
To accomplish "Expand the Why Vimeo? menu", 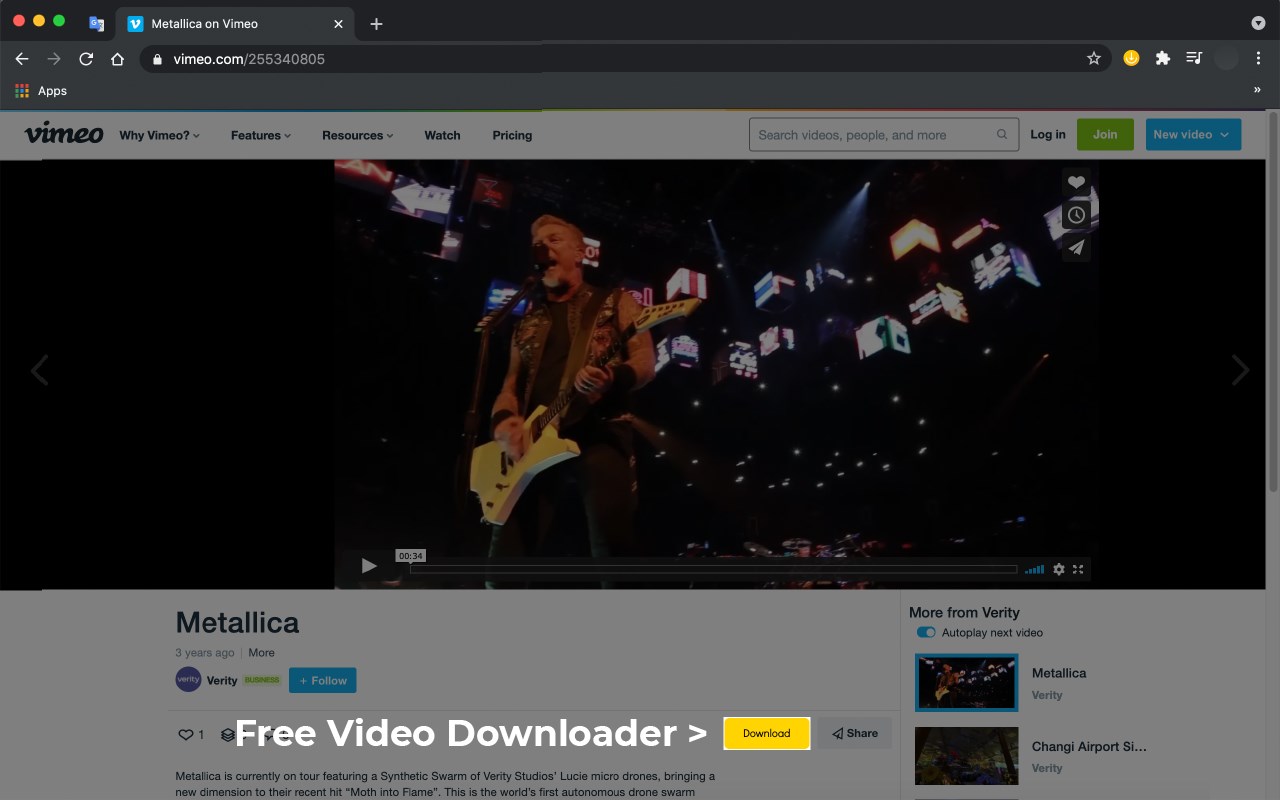I will (x=160, y=135).
